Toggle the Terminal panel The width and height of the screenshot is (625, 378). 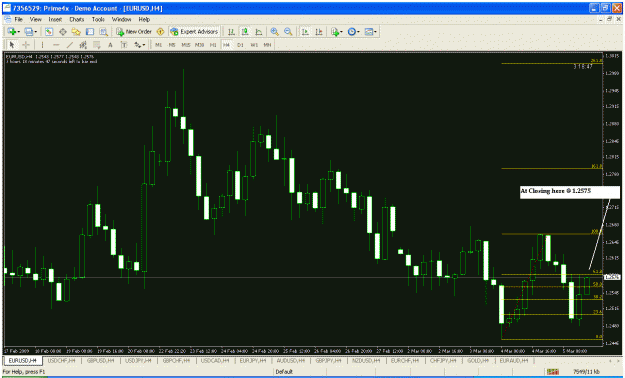pyautogui.click(x=90, y=32)
